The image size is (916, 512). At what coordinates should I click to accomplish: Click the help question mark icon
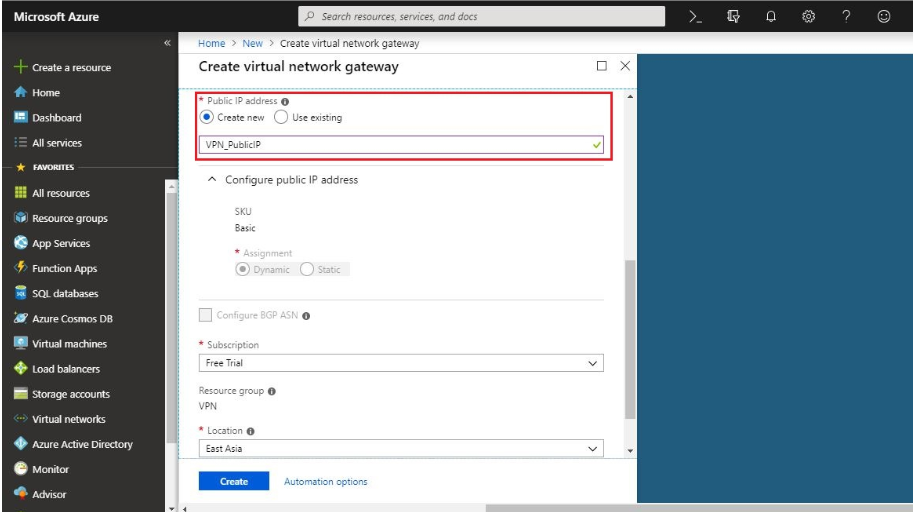pos(846,16)
